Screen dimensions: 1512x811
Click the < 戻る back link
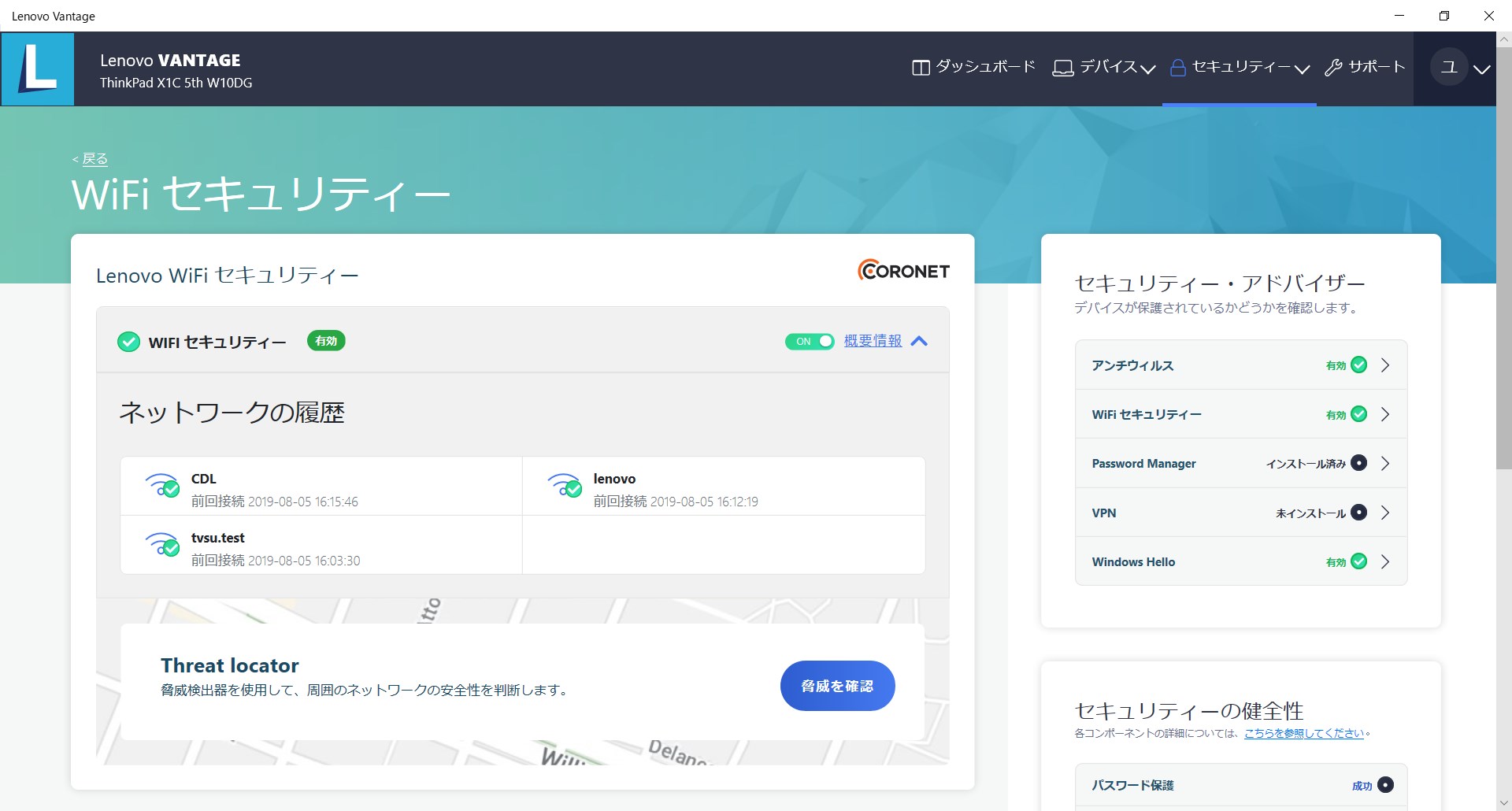89,158
